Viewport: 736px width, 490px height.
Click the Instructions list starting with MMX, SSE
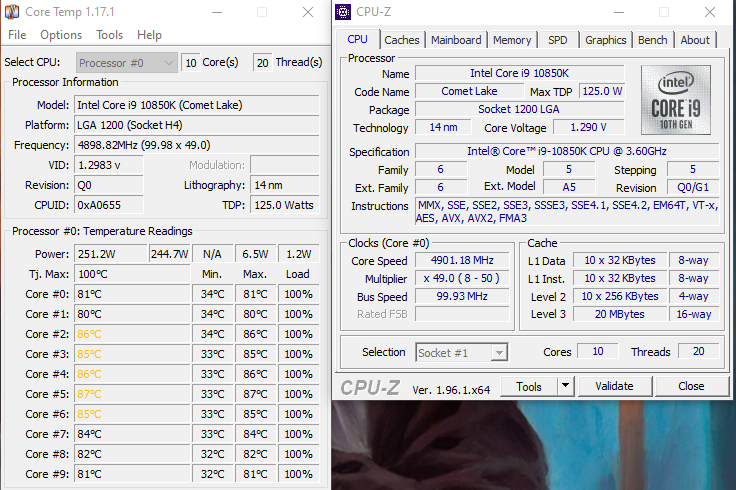(567, 212)
